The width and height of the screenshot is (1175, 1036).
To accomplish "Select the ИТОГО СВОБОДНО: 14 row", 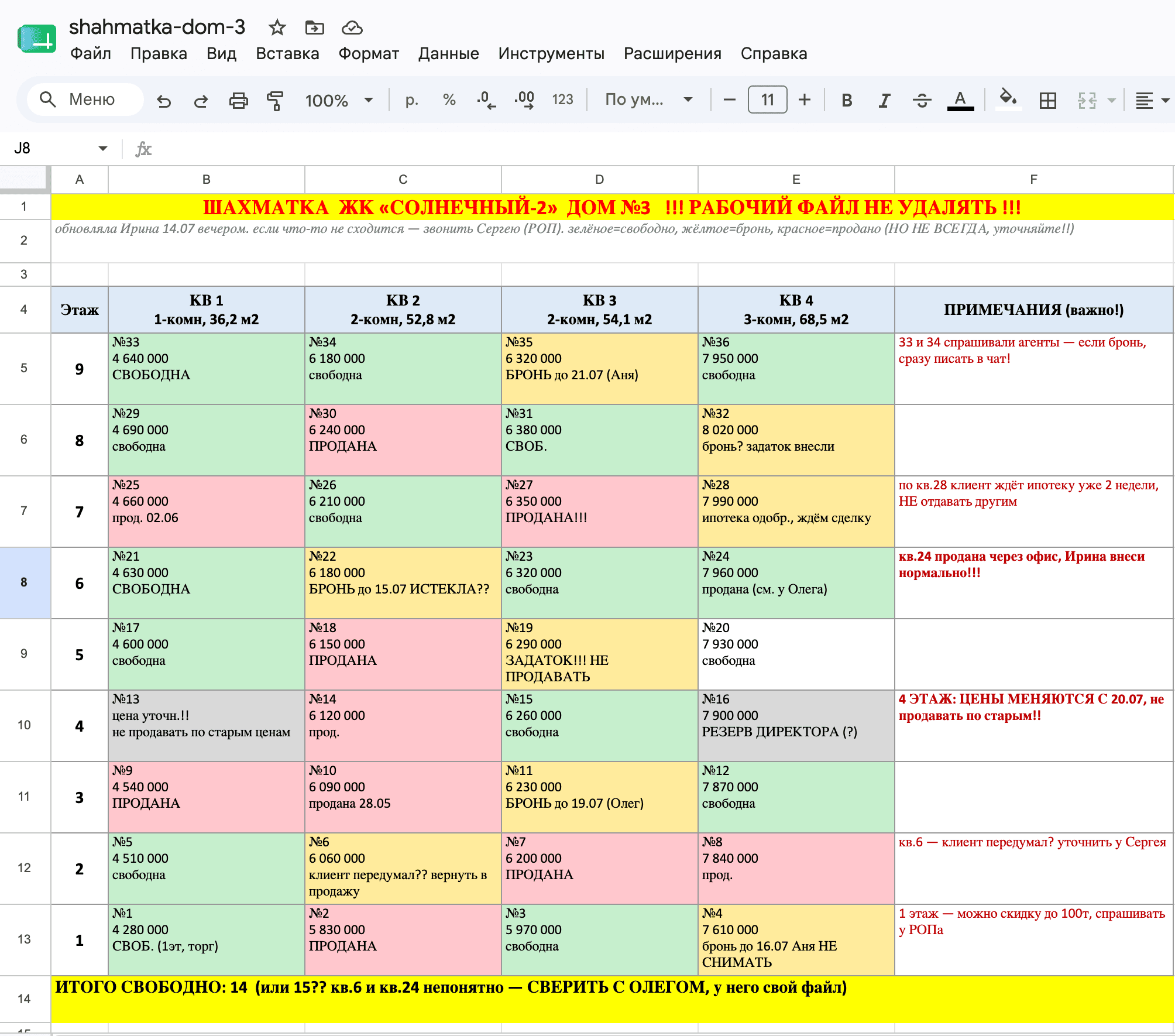I will [x=611, y=999].
